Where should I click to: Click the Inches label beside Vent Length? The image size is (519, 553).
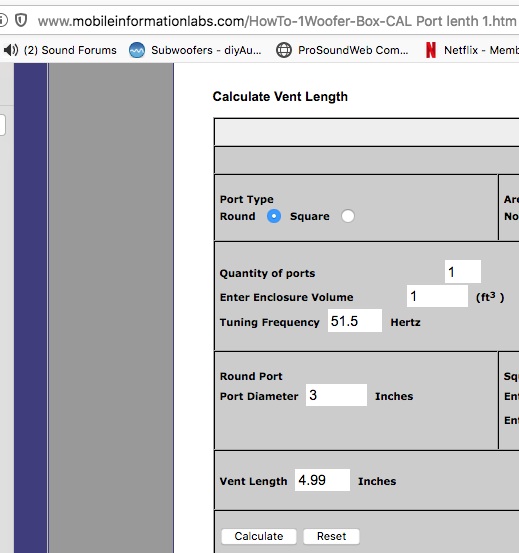(x=377, y=481)
